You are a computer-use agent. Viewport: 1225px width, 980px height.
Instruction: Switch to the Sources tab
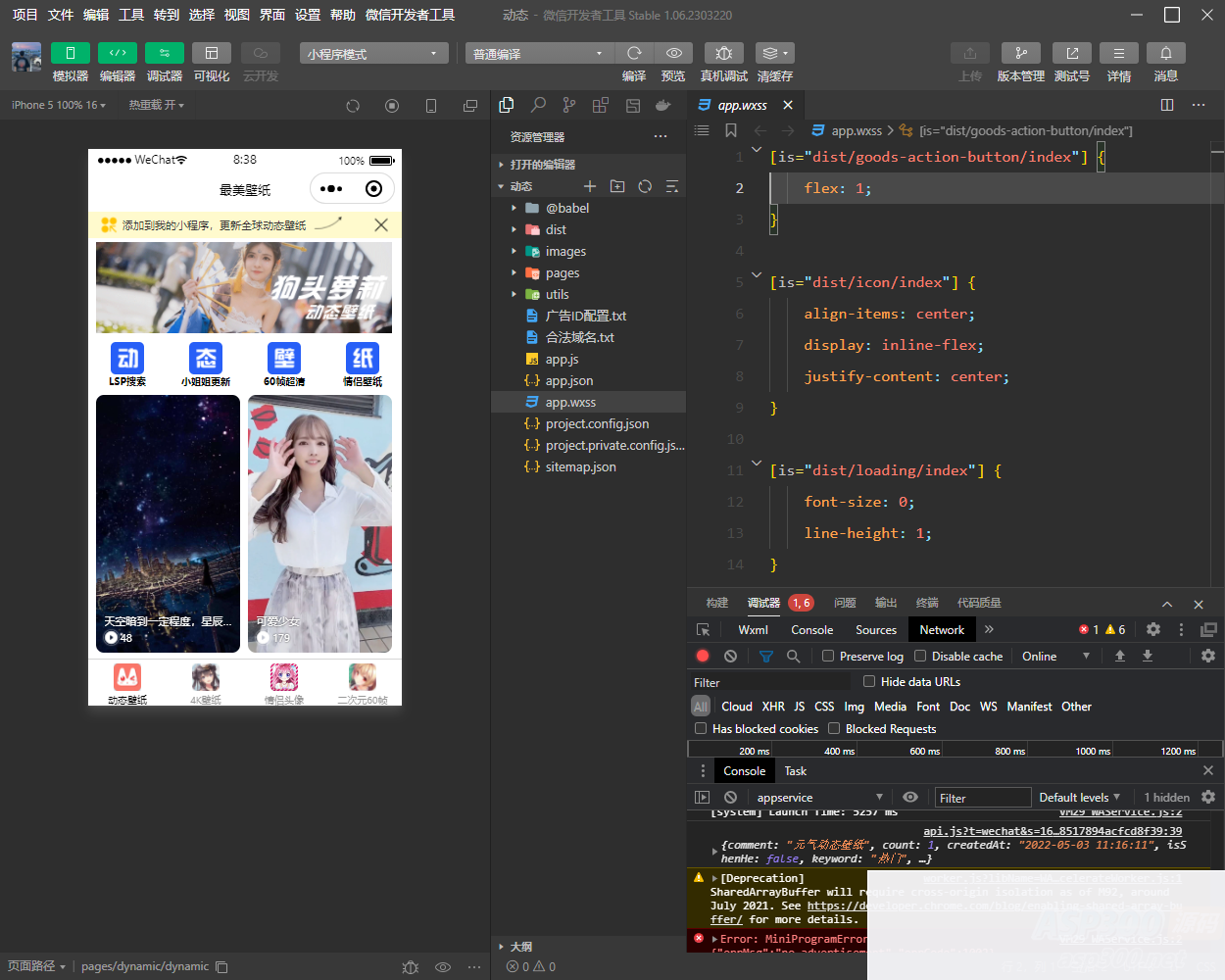tap(875, 629)
